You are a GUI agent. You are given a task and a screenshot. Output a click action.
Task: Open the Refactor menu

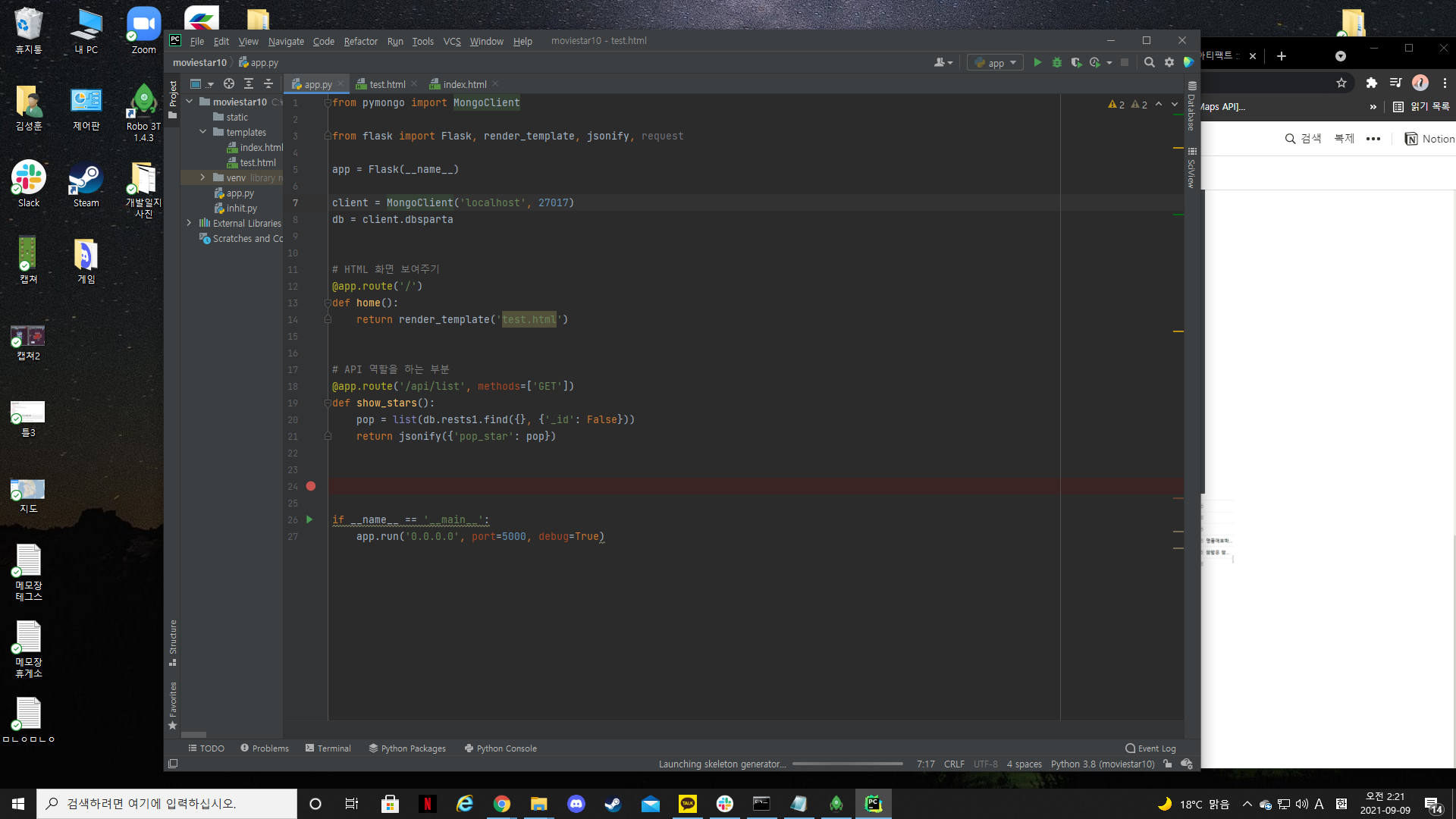click(x=360, y=41)
